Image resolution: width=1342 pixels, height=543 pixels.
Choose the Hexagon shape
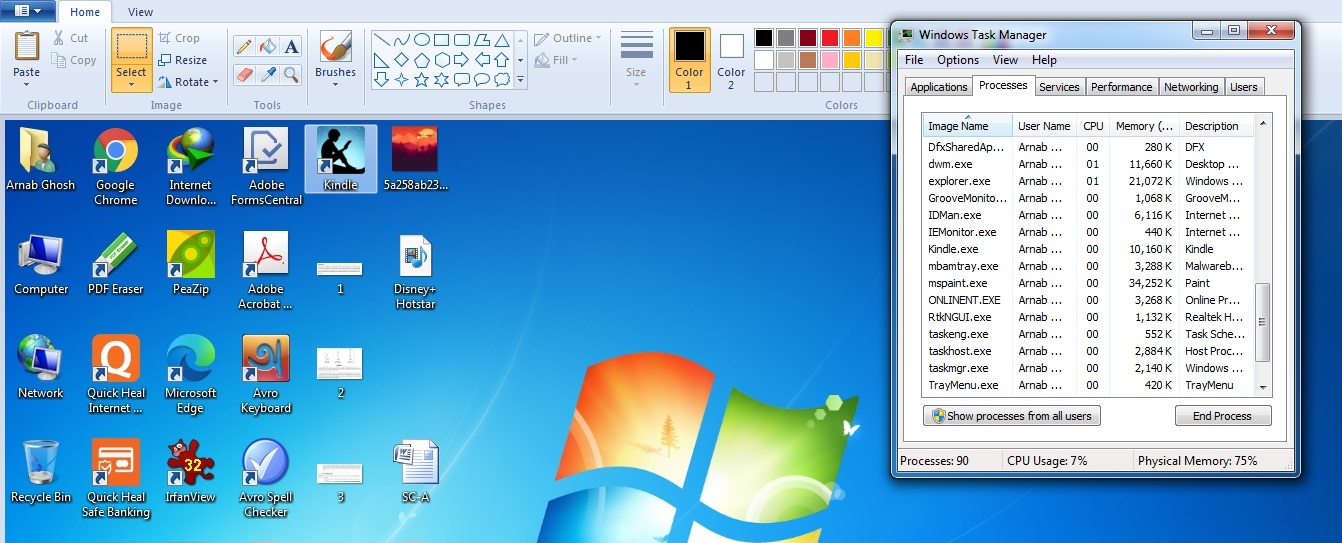(442, 60)
